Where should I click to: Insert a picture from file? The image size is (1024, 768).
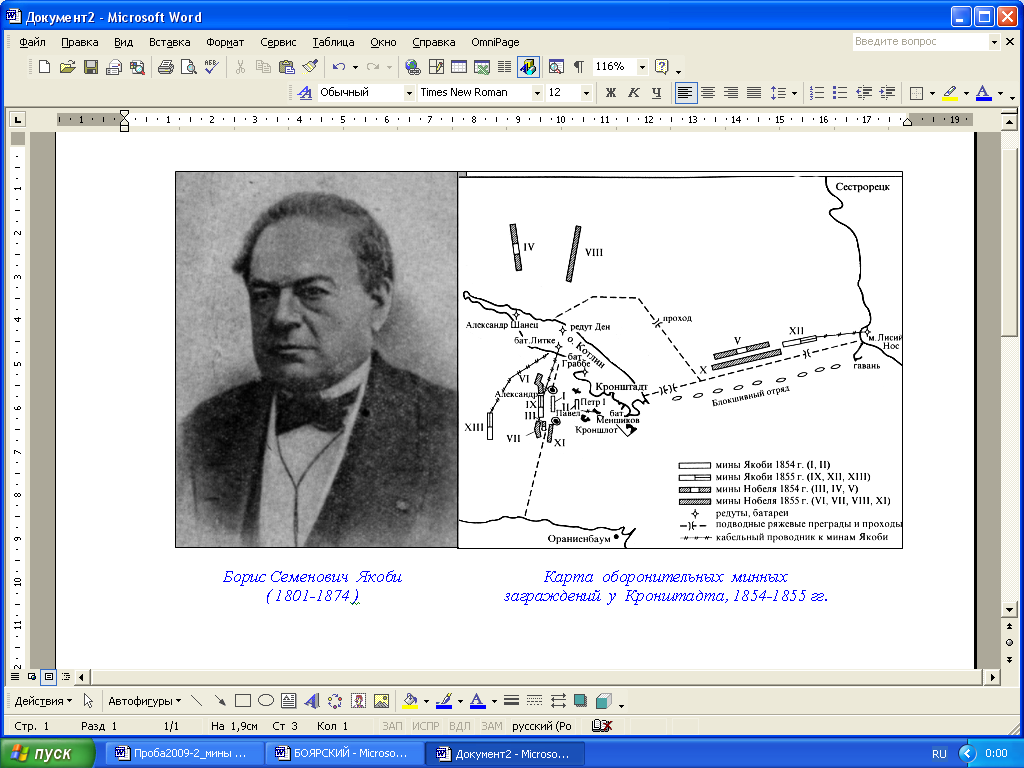tap(381, 701)
